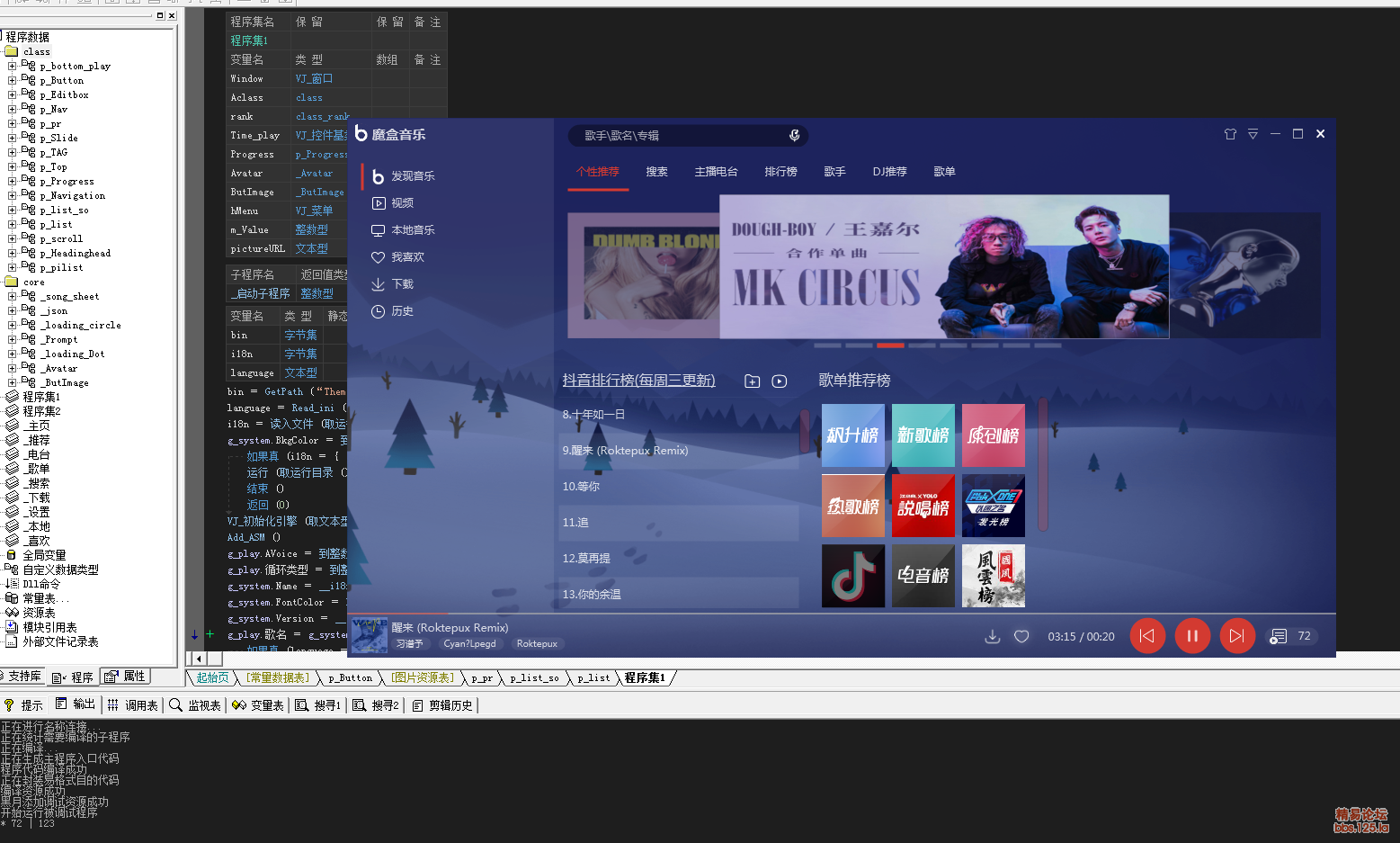Open the 热歌榜 chart tile
This screenshot has height=843, width=1400.
(853, 506)
